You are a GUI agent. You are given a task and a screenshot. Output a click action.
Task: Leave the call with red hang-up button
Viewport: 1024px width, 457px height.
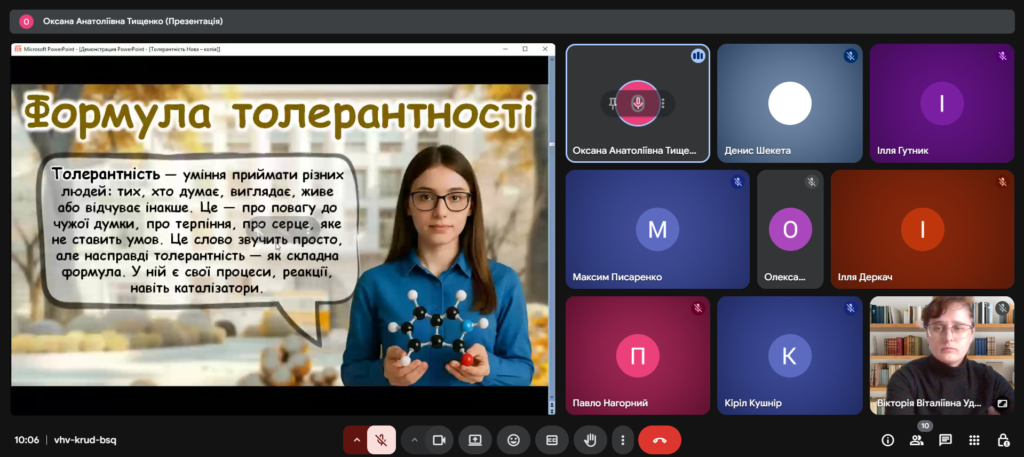[659, 440]
